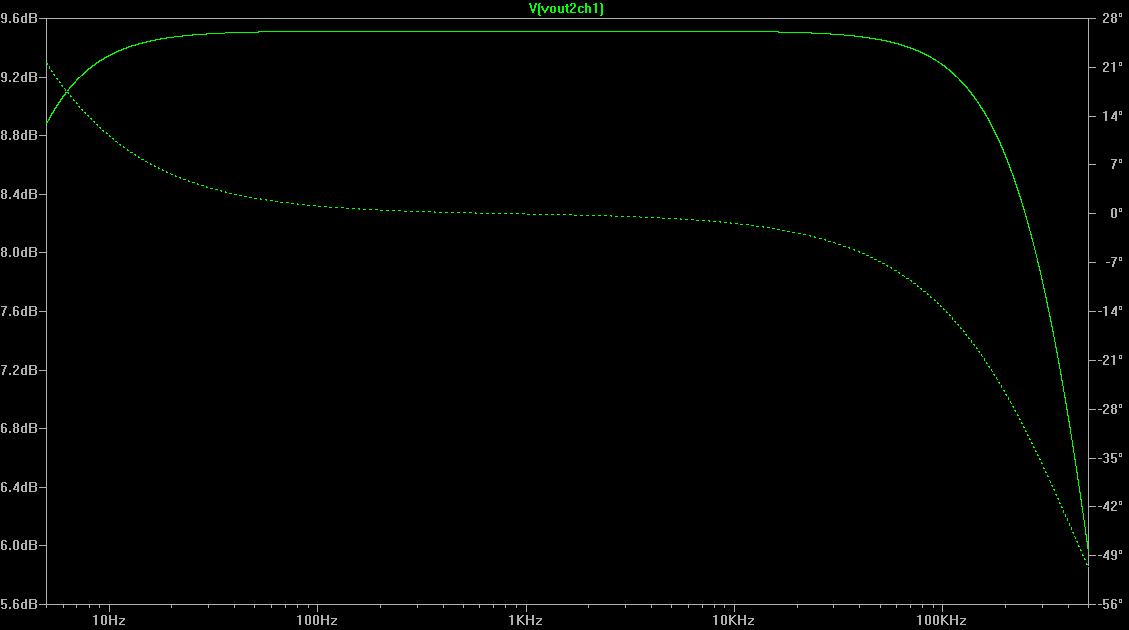The image size is (1129, 630).
Task: Click the 0° phase axis label
Action: [x=1116, y=213]
